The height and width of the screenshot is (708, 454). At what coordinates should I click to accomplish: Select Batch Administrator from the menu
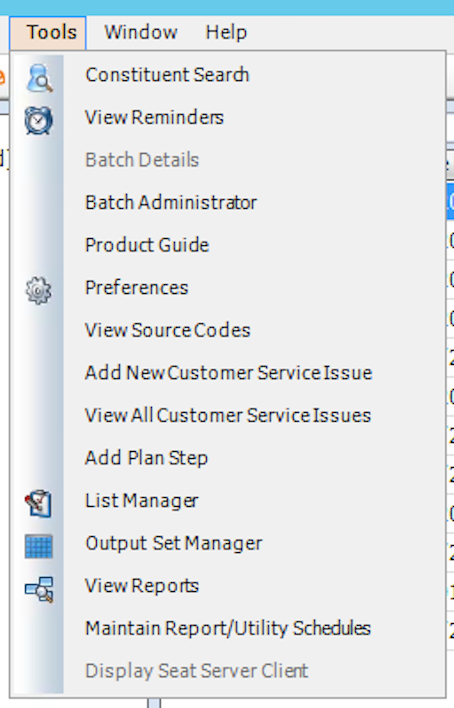coord(171,202)
